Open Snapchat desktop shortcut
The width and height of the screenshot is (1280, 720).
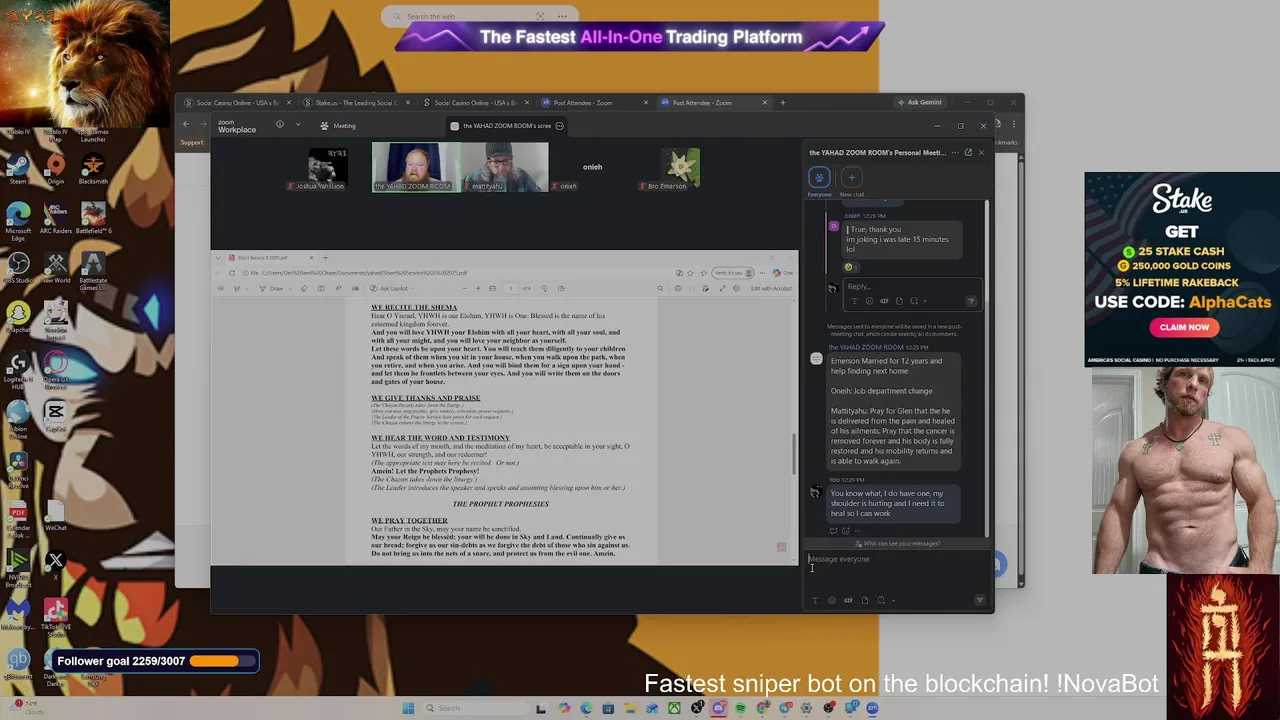[18, 319]
